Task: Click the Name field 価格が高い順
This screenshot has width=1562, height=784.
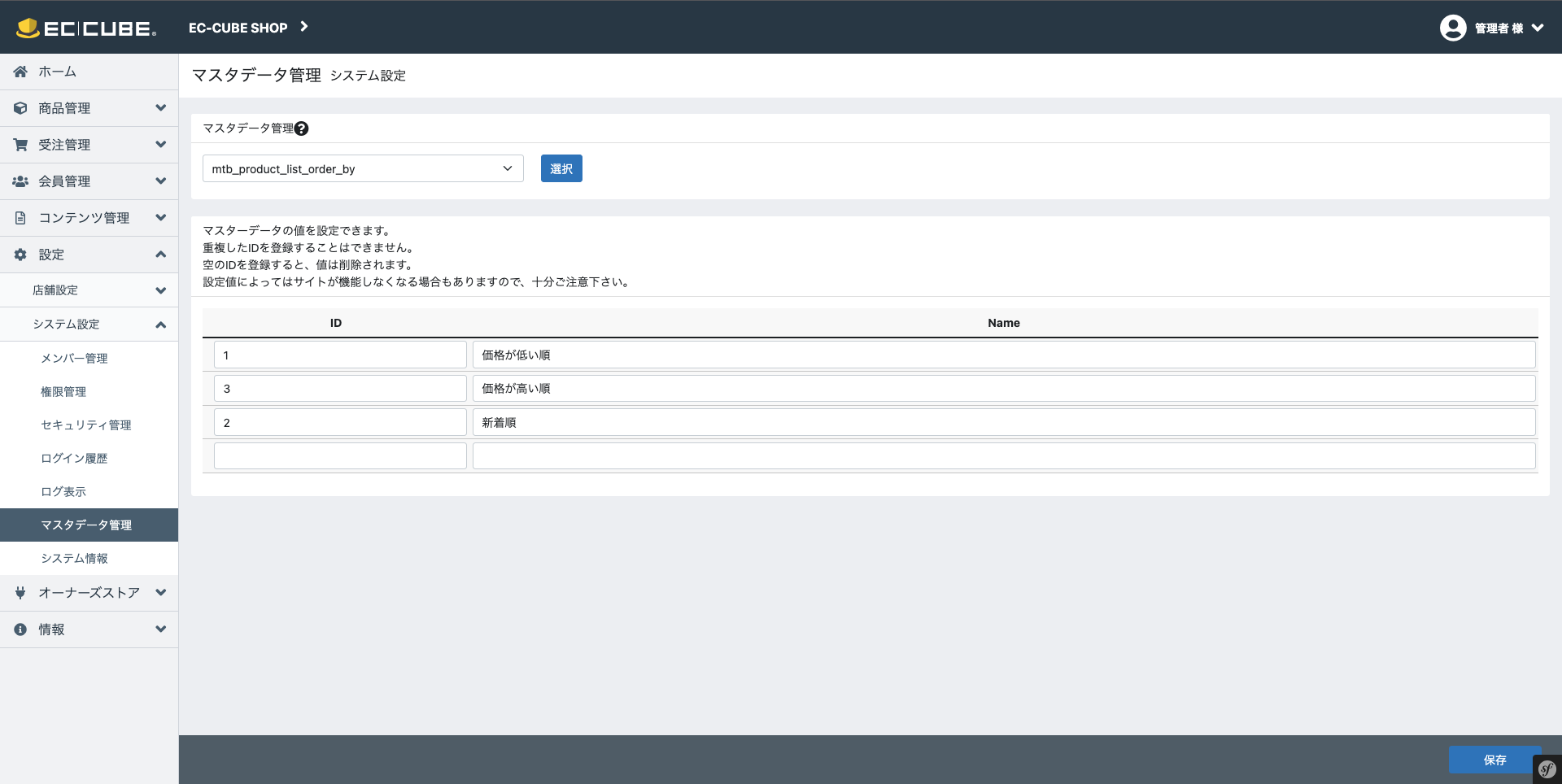Action: 1004,388
